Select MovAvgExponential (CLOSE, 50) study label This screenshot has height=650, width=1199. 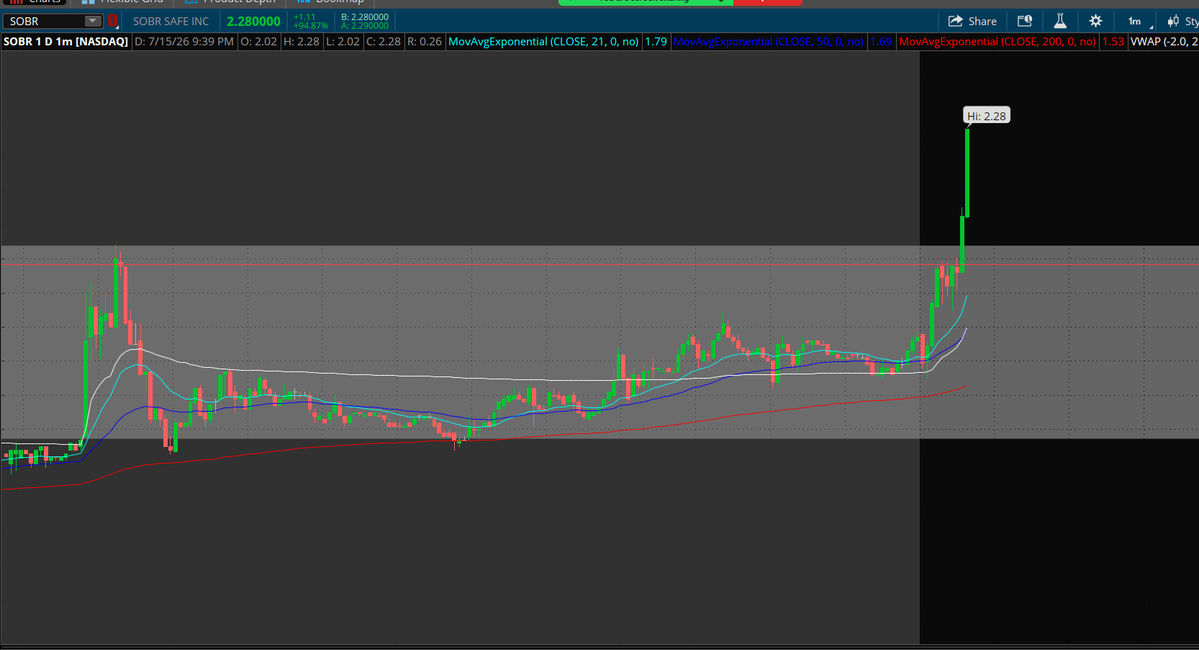(768, 42)
